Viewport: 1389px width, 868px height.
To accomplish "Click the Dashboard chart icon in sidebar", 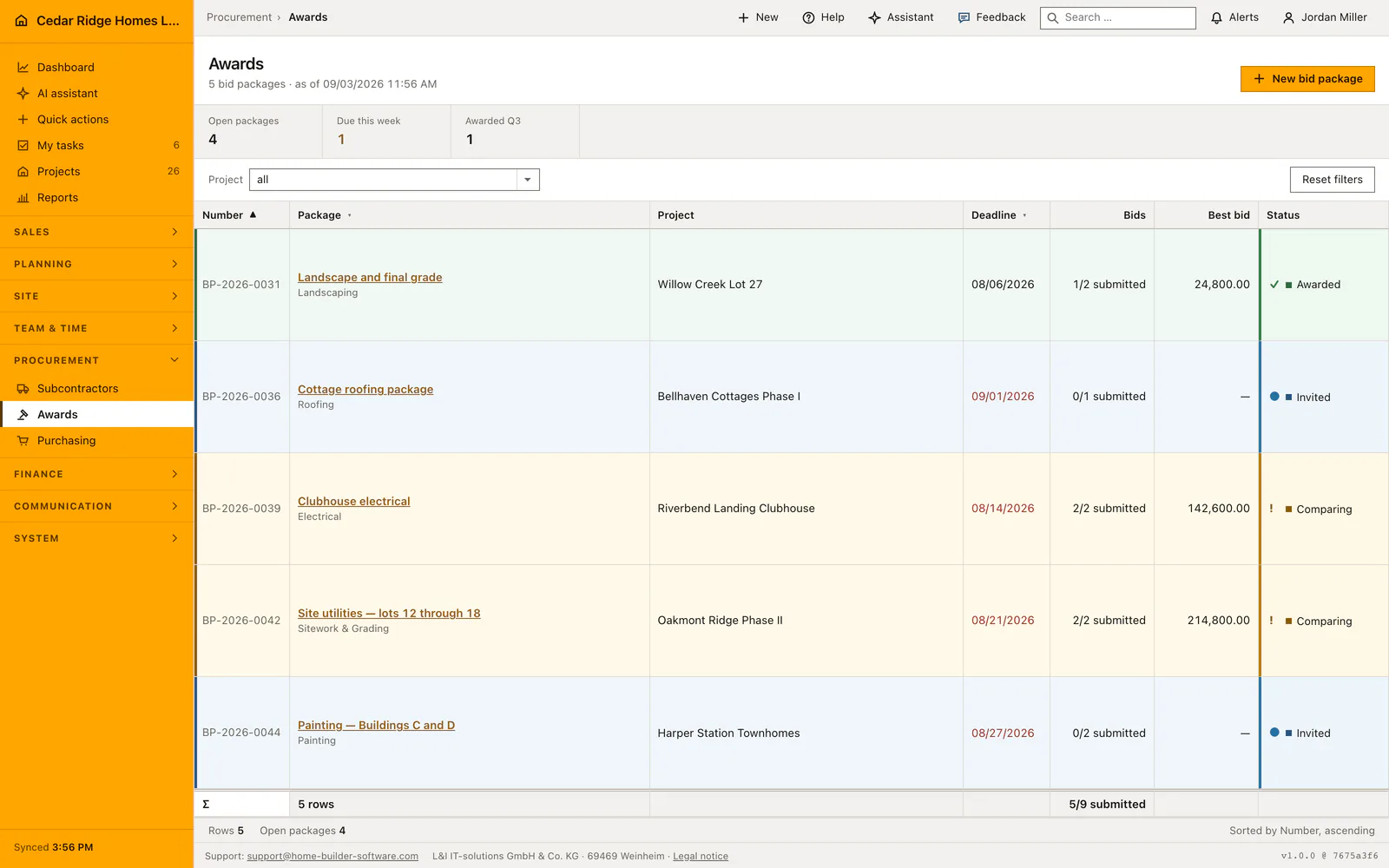I will pyautogui.click(x=23, y=68).
